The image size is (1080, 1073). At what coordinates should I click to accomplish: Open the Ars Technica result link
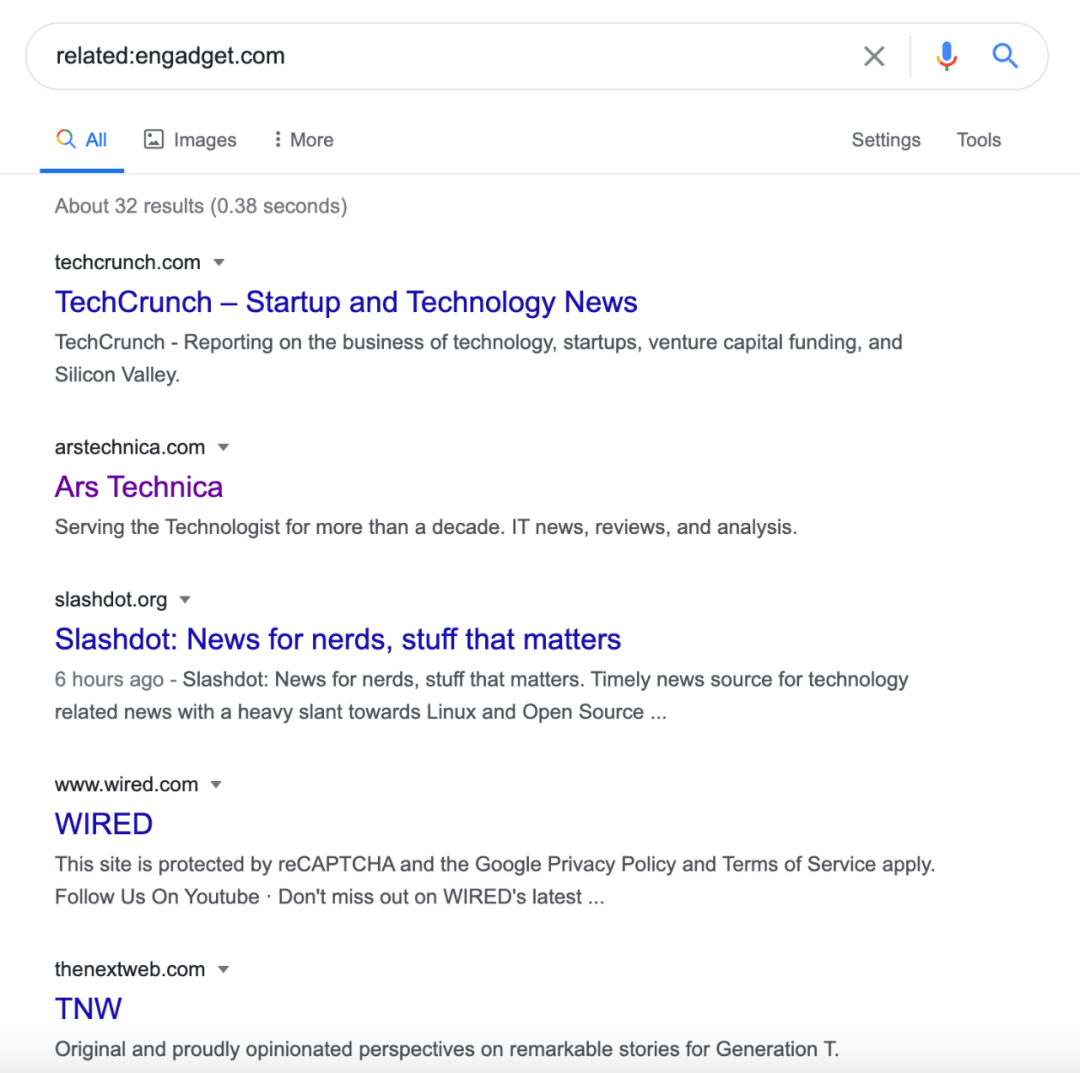click(x=138, y=487)
